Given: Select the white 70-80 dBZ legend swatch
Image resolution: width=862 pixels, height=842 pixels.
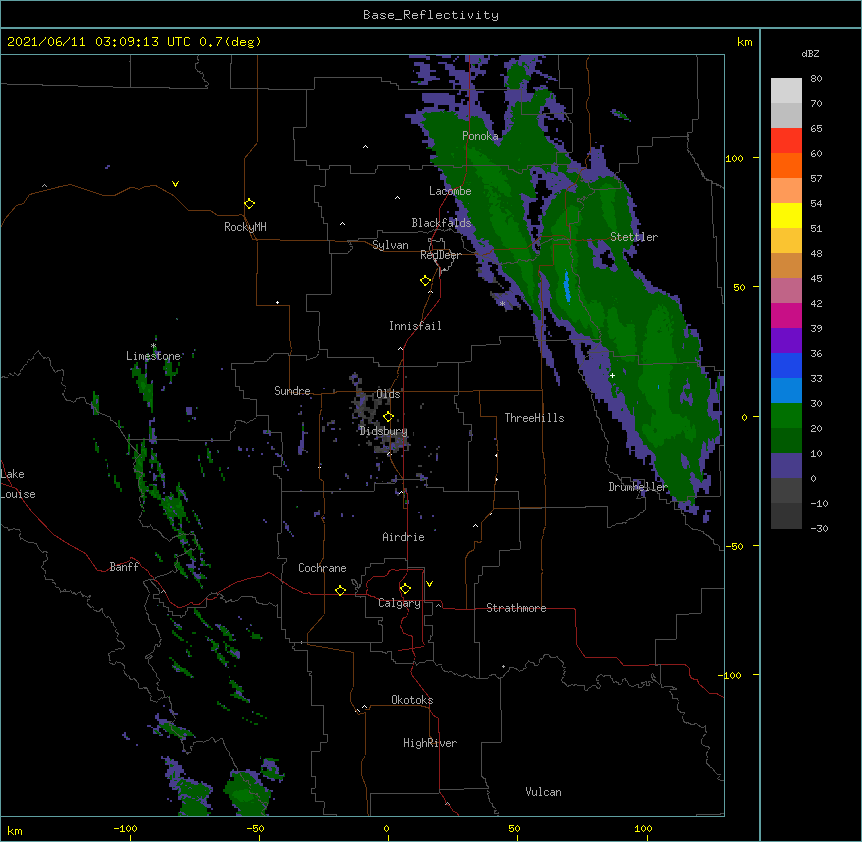Looking at the screenshot, I should pyautogui.click(x=786, y=91).
